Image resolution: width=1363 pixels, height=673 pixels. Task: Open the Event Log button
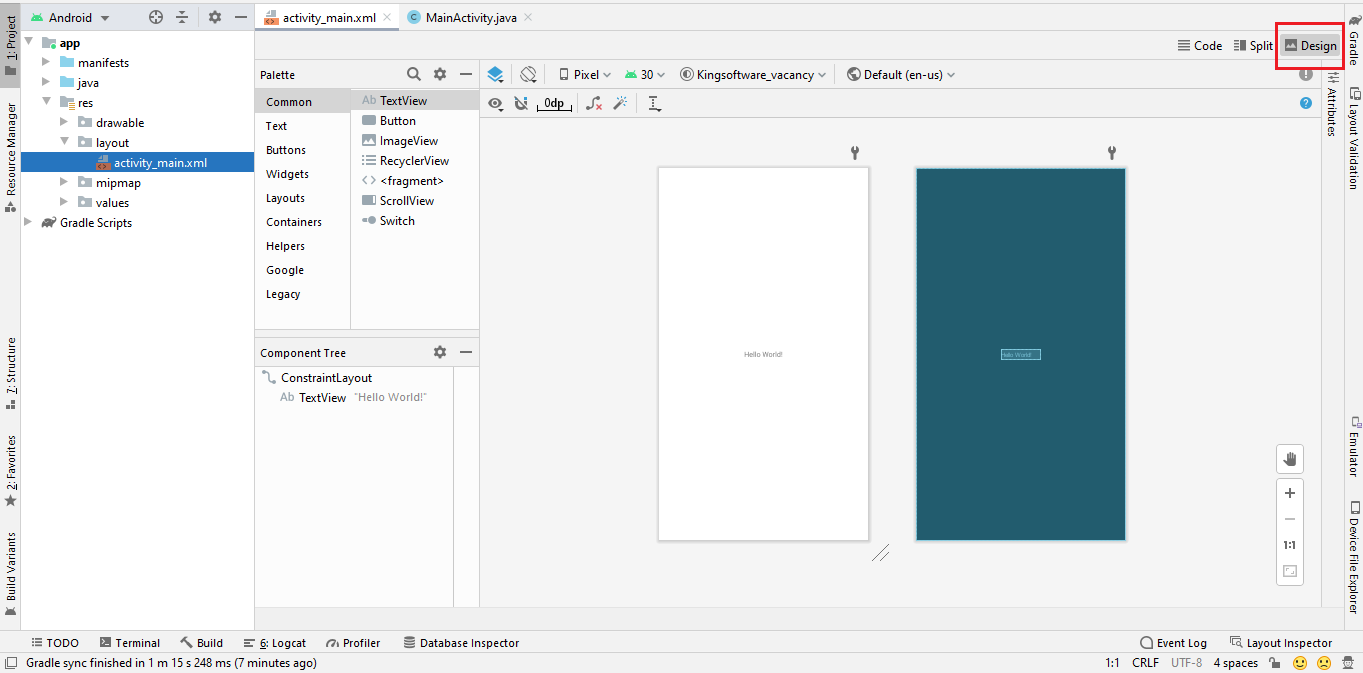click(x=1173, y=643)
